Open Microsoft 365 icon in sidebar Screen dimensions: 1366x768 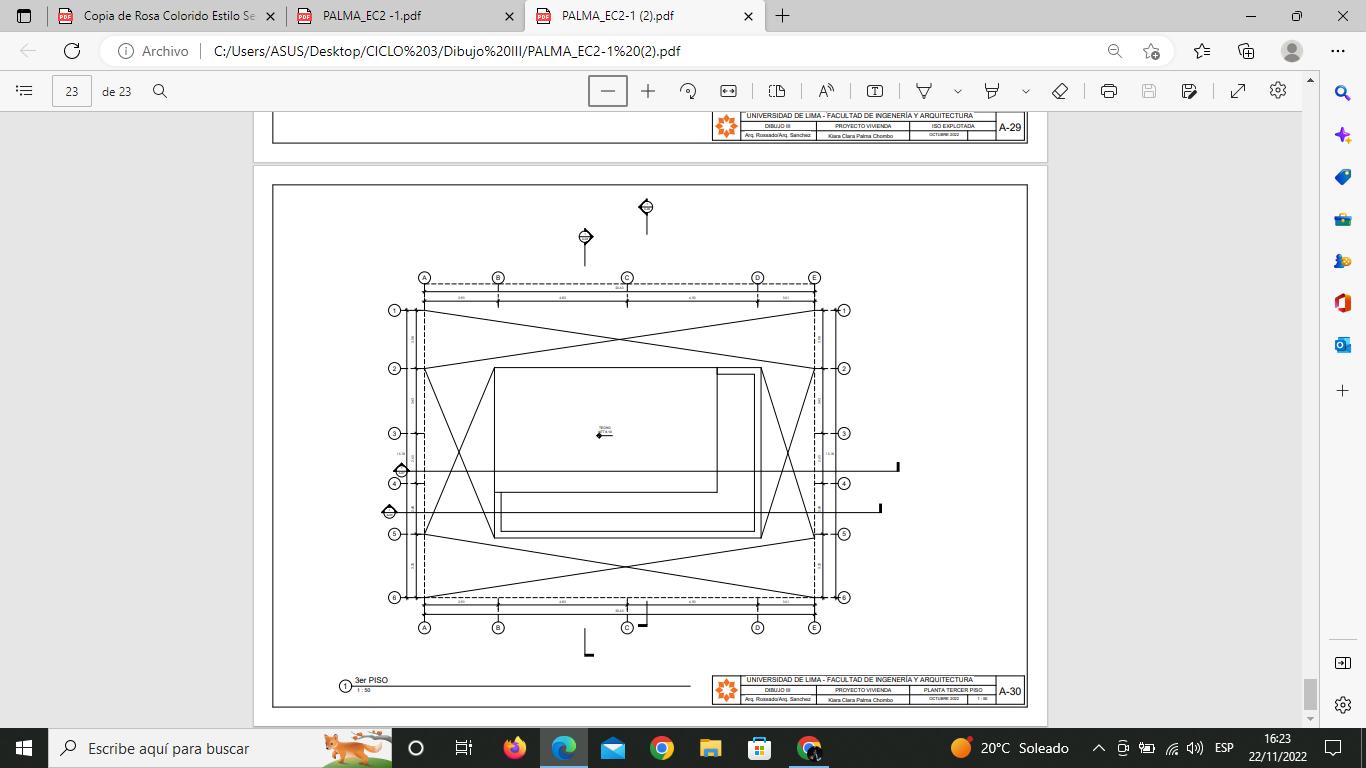tap(1343, 303)
